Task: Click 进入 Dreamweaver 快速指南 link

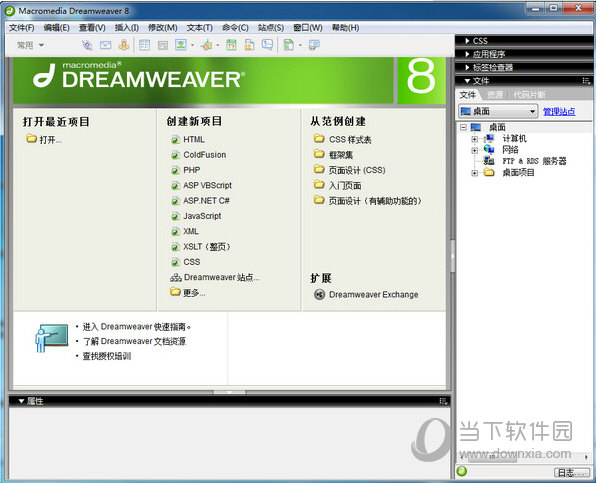Action: point(136,327)
